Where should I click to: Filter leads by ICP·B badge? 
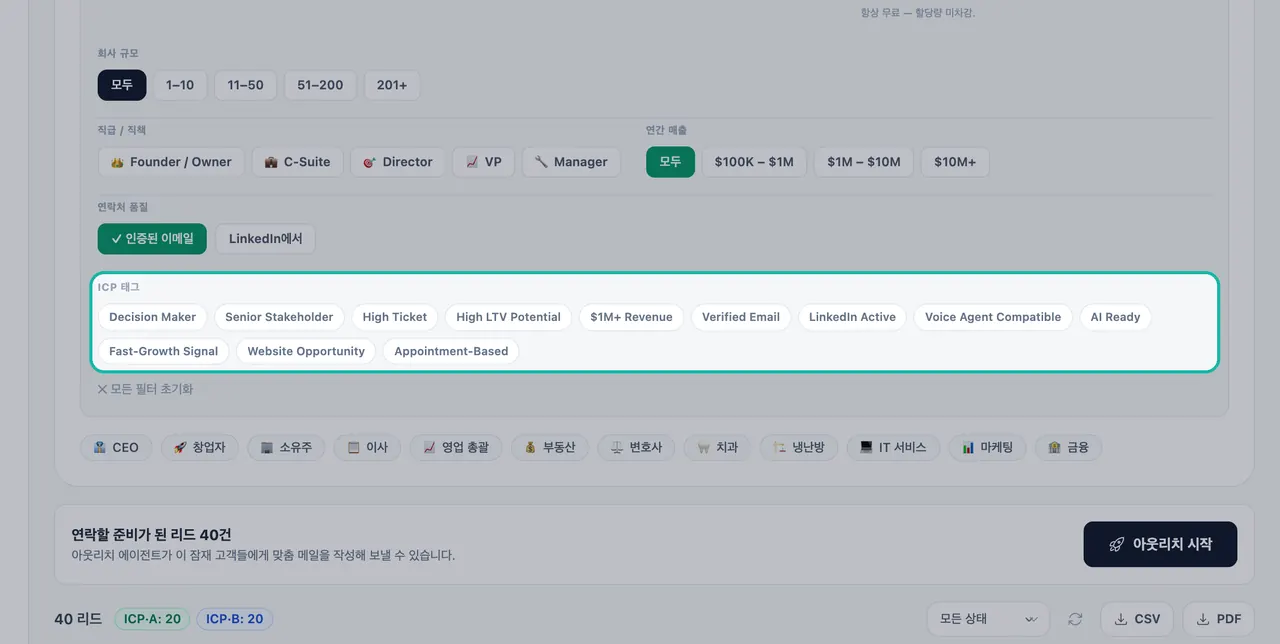(x=234, y=619)
